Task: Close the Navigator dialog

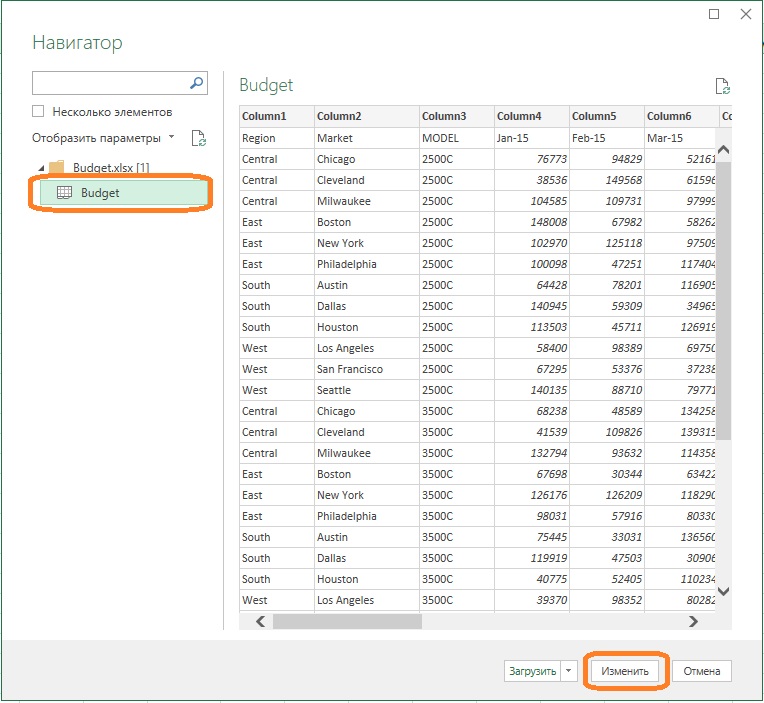Action: [x=745, y=14]
